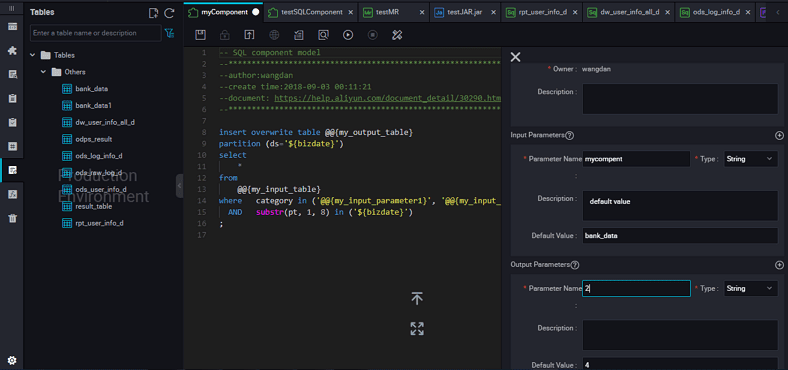Add a new input parameter with plus icon
Viewport: 788px width, 370px height.
pyautogui.click(x=779, y=135)
